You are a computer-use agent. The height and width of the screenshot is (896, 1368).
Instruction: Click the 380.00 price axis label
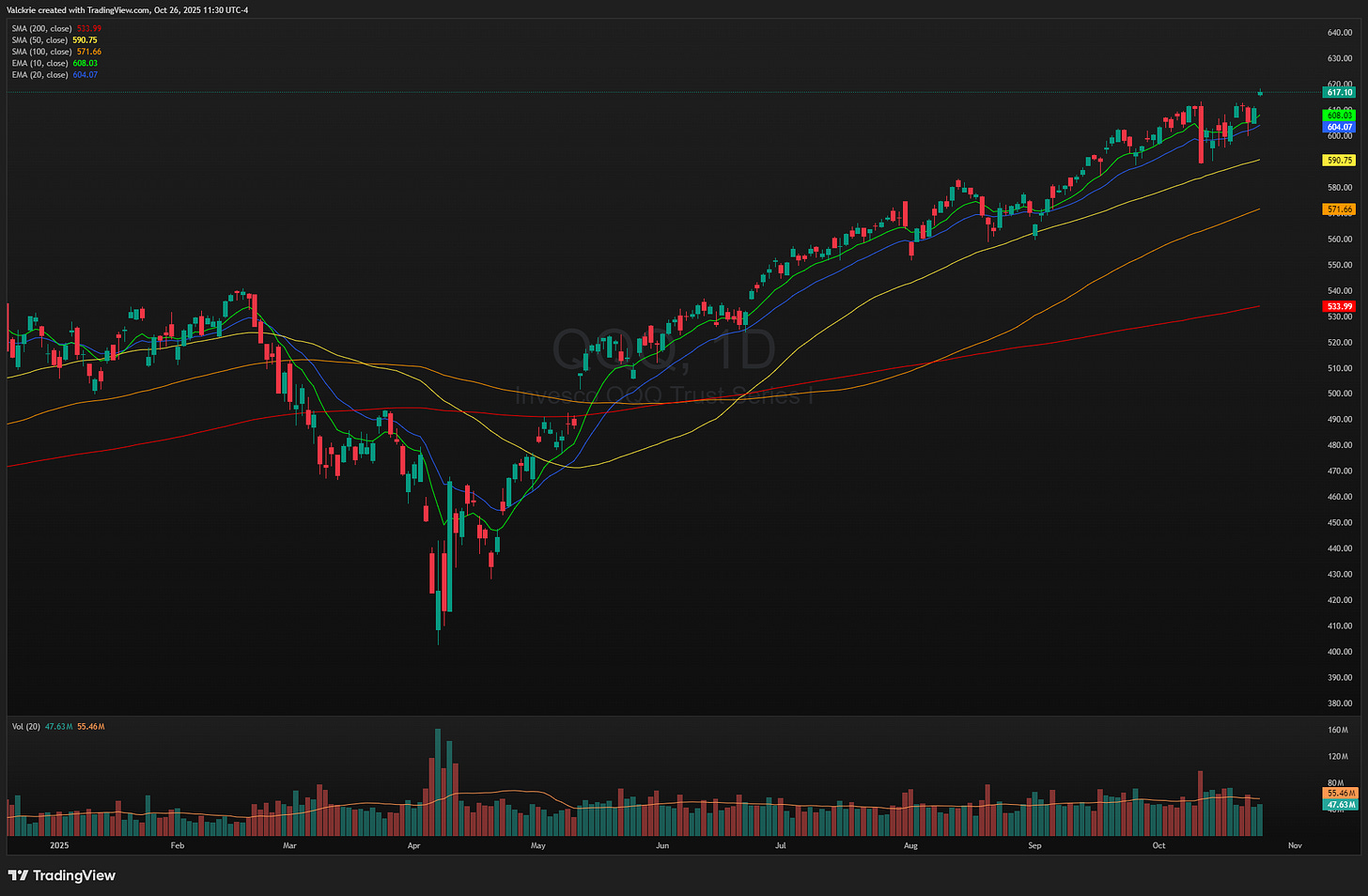(1340, 703)
